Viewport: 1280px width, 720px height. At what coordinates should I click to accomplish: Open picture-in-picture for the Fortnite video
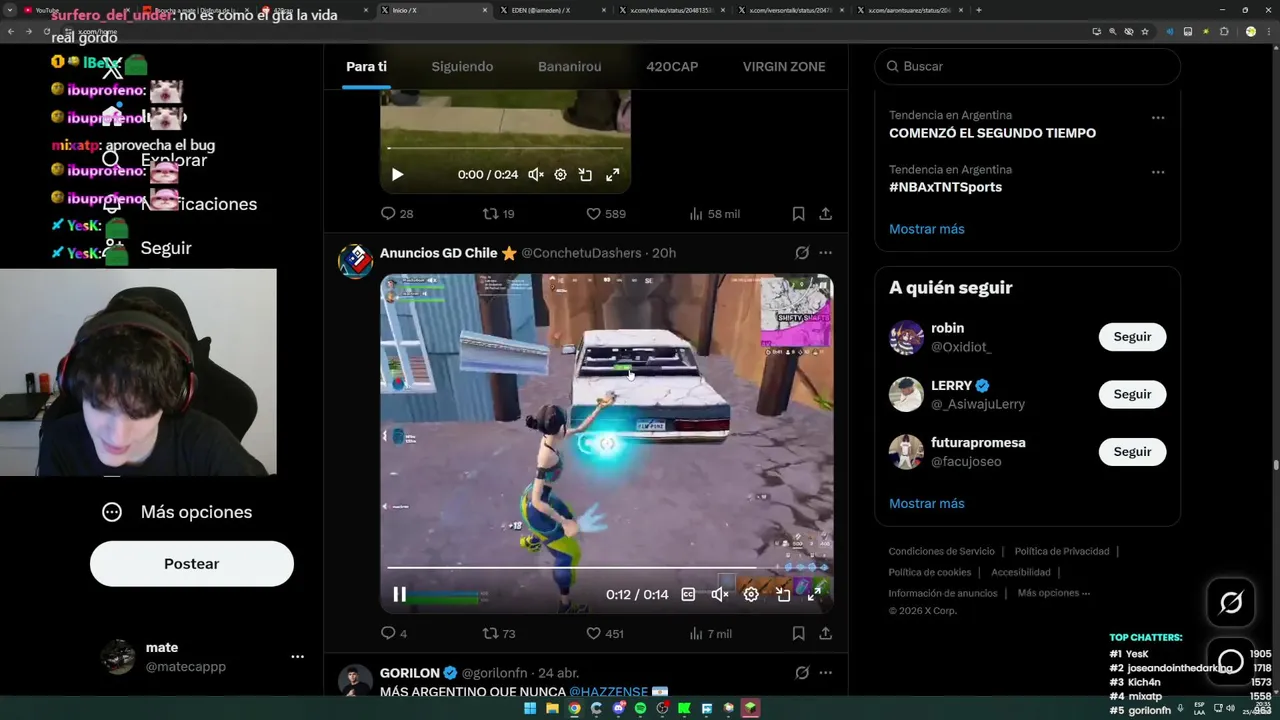coord(783,594)
